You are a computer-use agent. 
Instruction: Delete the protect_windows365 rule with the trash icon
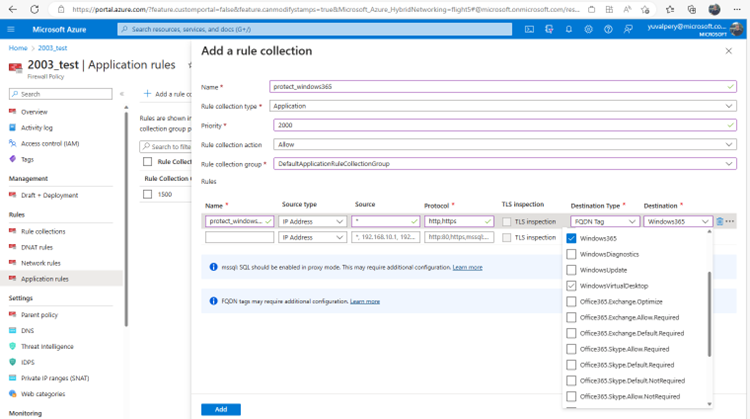click(719, 221)
